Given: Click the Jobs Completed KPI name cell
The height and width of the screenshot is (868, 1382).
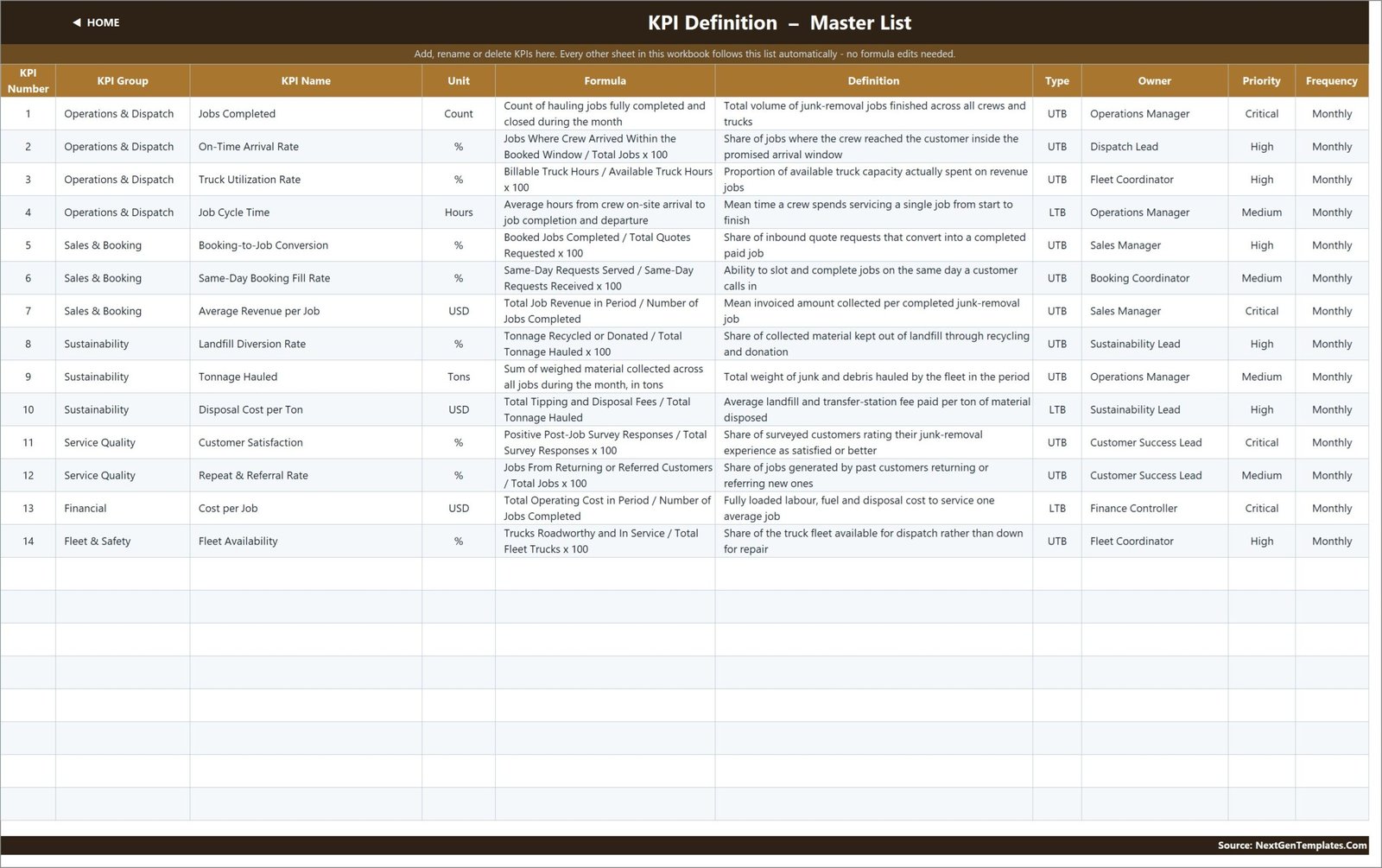Looking at the screenshot, I should 306,114.
